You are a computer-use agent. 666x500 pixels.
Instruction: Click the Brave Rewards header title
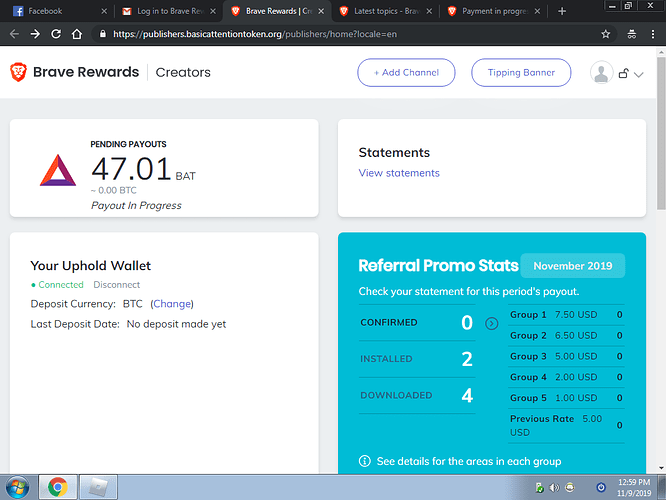86,72
